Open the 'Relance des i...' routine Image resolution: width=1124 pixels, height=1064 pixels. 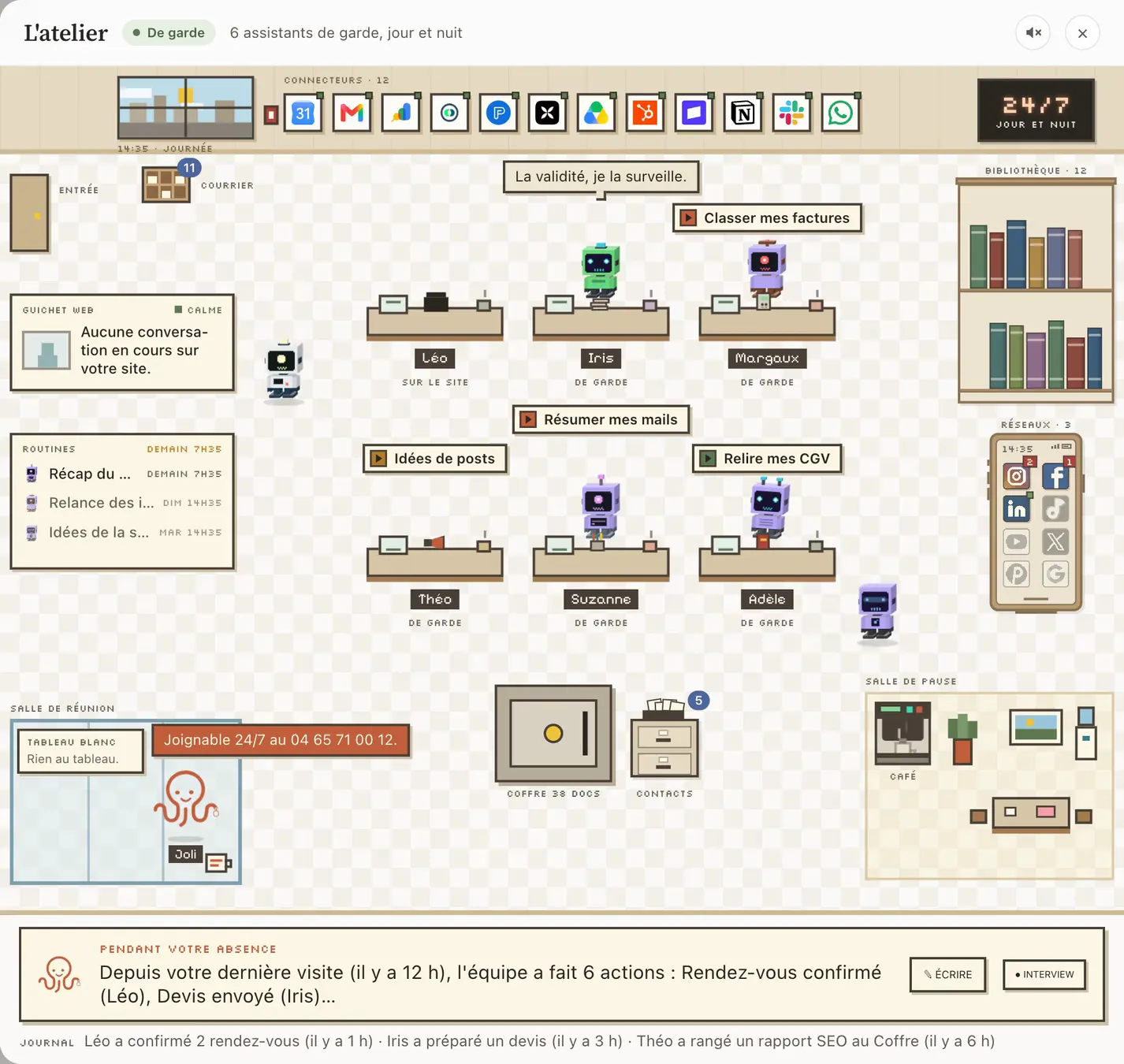click(x=122, y=503)
